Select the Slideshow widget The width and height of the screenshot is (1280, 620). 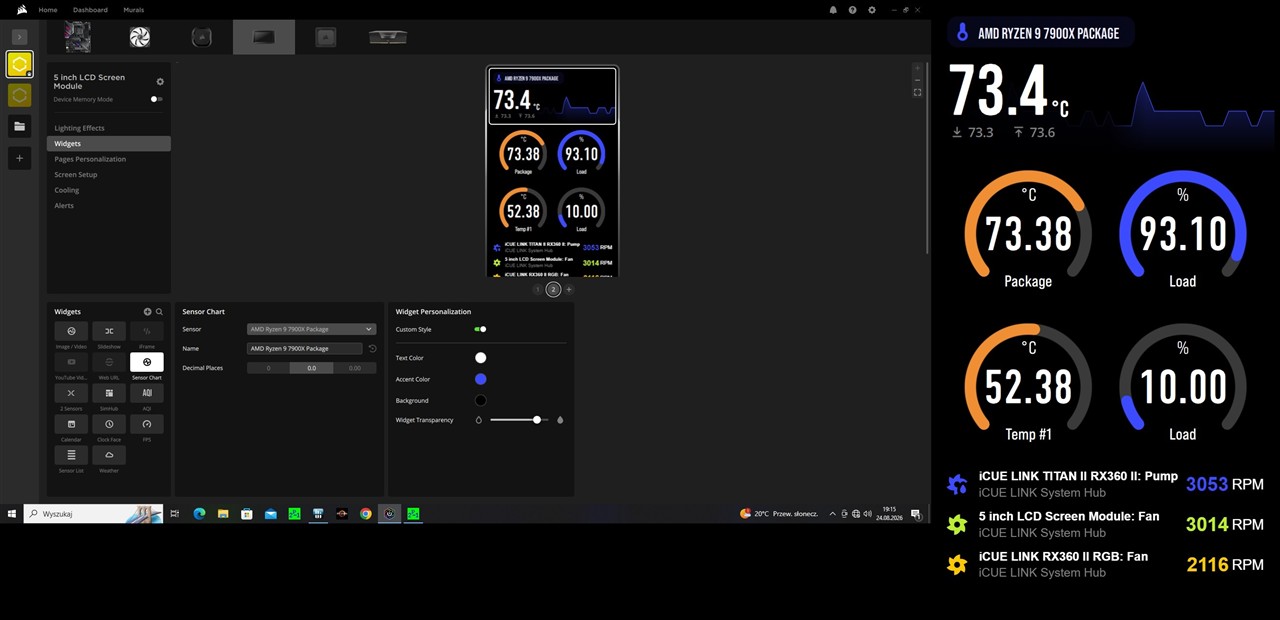pos(109,331)
